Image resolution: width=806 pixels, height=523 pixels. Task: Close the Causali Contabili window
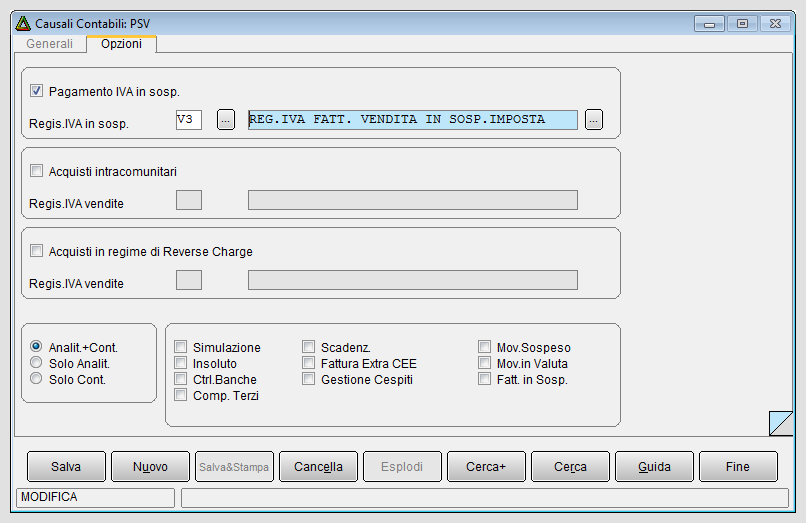point(775,24)
